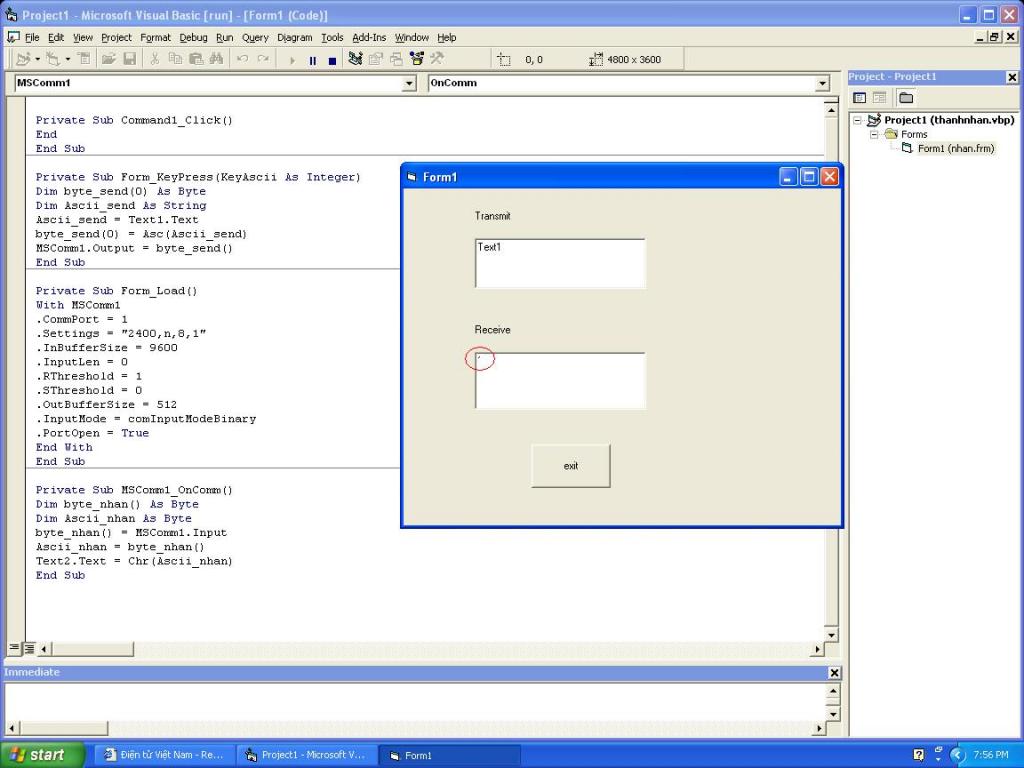The width and height of the screenshot is (1024, 768).
Task: Click the Find binoculars toolbar icon
Action: point(216,60)
